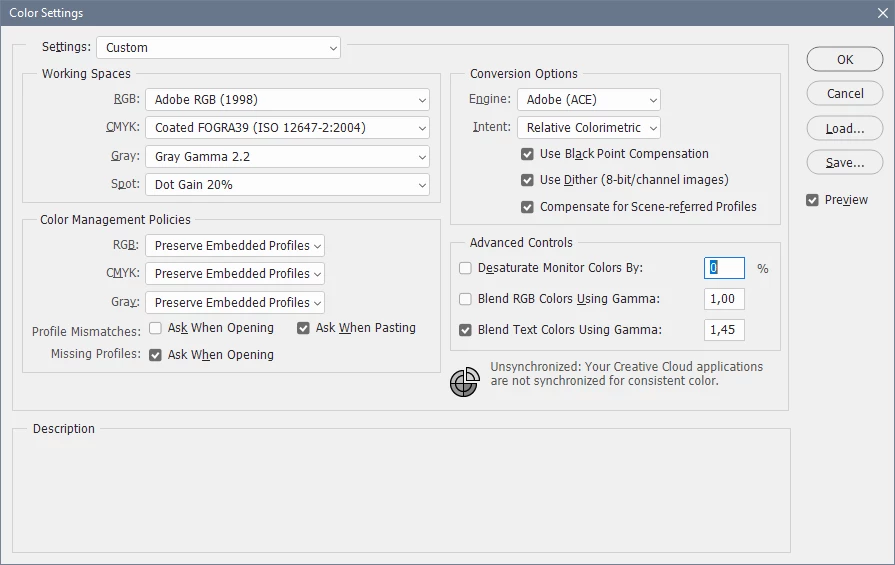895x565 pixels.
Task: Uncheck Blend Text Colors Using Gamma
Action: [465, 330]
